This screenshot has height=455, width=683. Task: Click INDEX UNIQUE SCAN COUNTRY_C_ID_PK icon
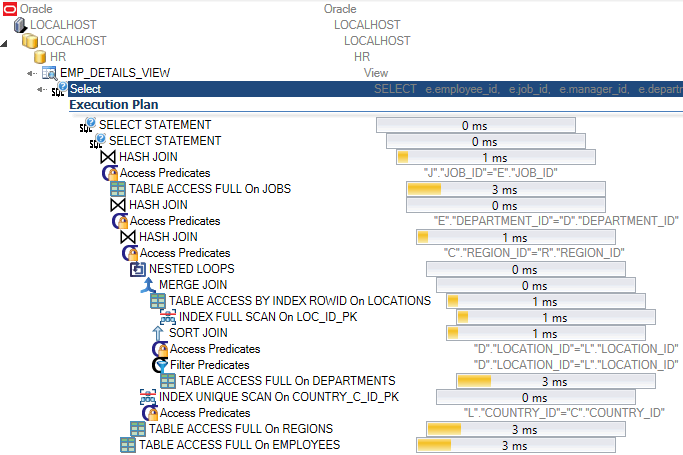pyautogui.click(x=148, y=397)
